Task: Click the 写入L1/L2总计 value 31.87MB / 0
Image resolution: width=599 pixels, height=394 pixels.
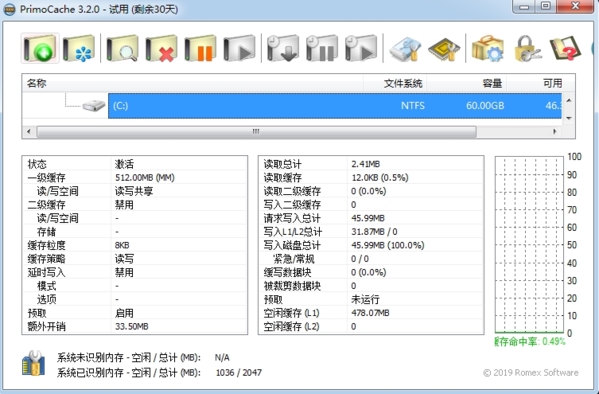Action: pos(374,232)
